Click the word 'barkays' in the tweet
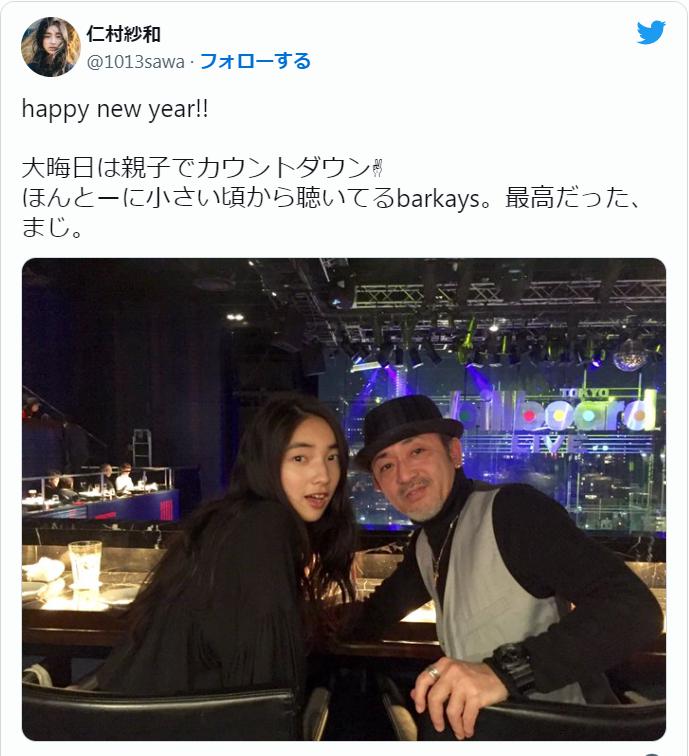689x756 pixels. pyautogui.click(x=438, y=199)
